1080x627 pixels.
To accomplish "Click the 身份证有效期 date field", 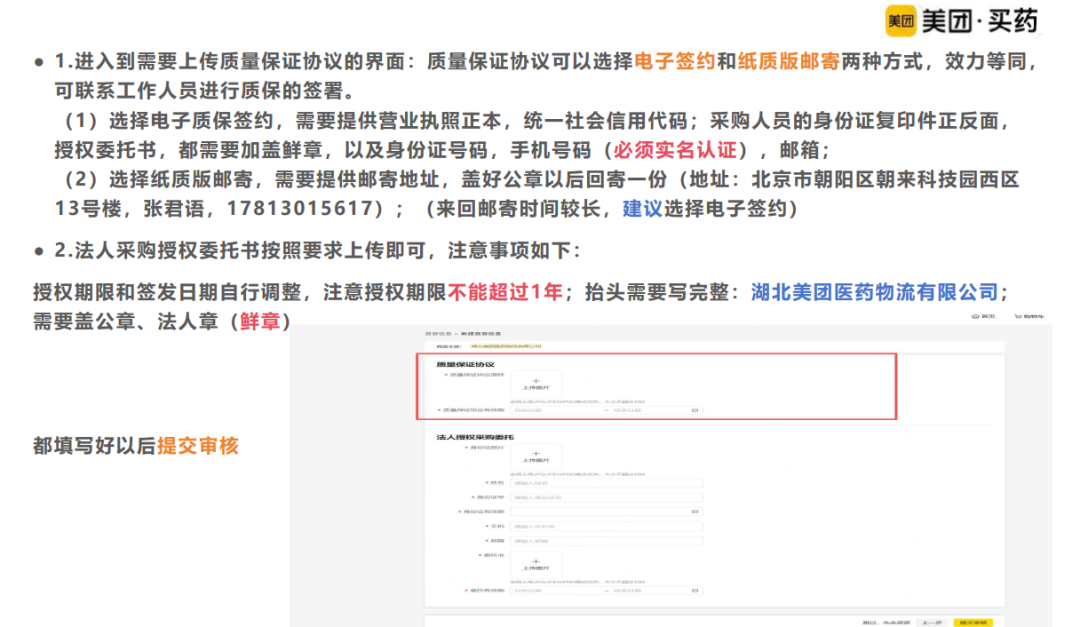I will tap(606, 512).
